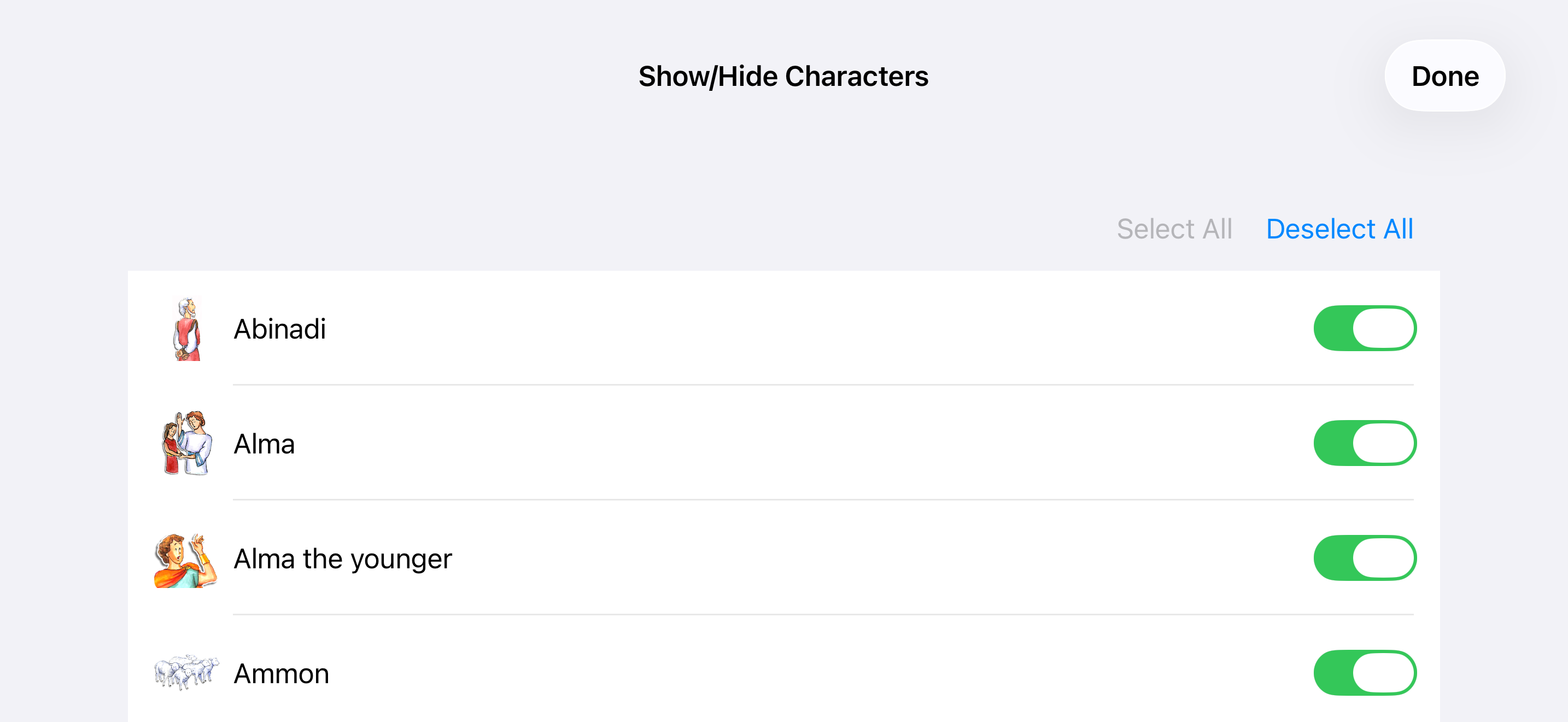The image size is (1568, 722).
Task: Click the green track of Alma's switch
Action: (1333, 443)
